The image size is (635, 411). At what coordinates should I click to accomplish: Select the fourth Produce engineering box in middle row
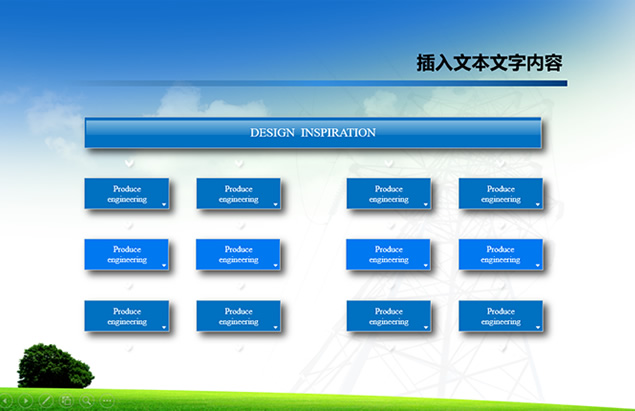coord(501,254)
